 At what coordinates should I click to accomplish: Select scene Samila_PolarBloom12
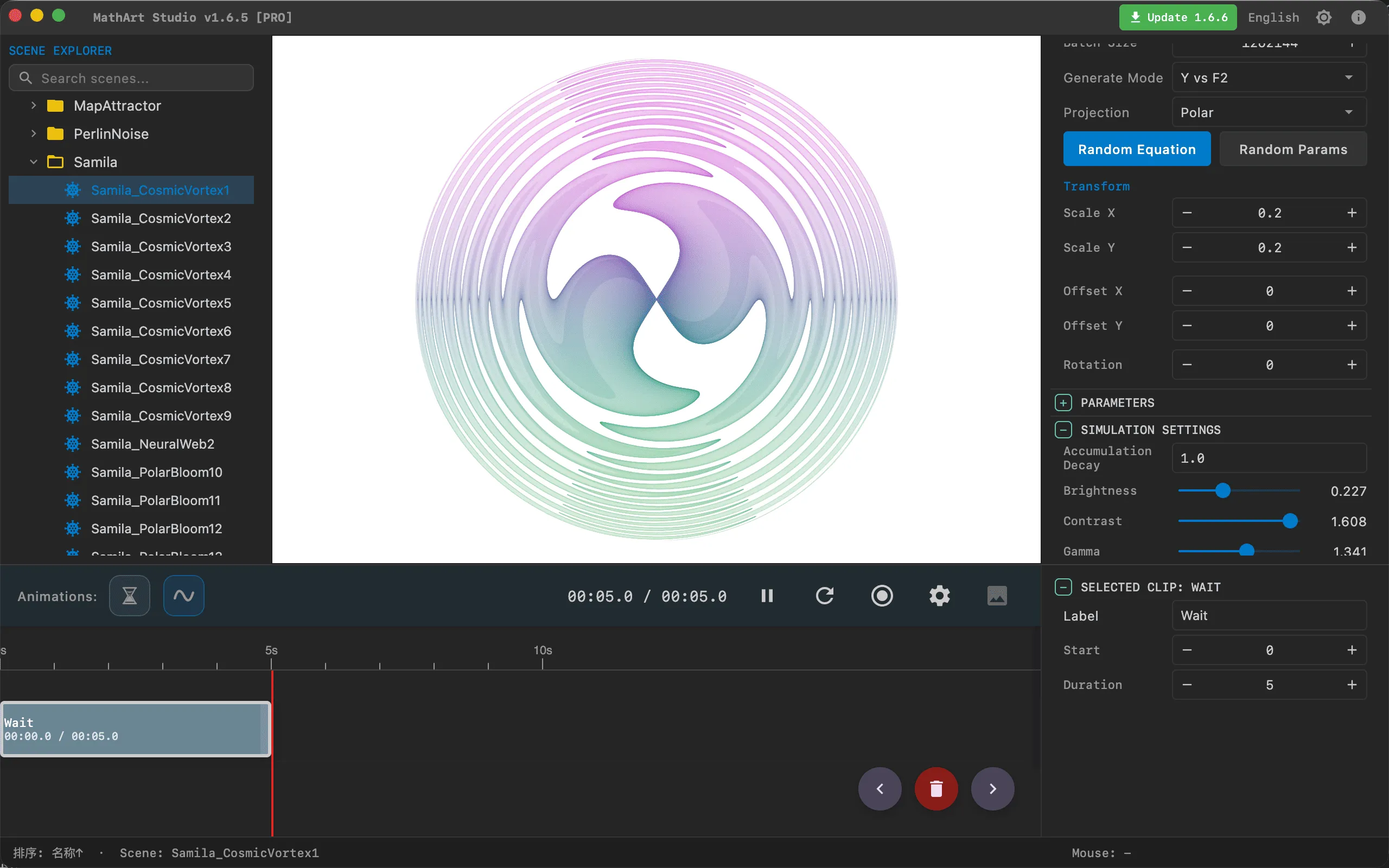[x=131, y=528]
